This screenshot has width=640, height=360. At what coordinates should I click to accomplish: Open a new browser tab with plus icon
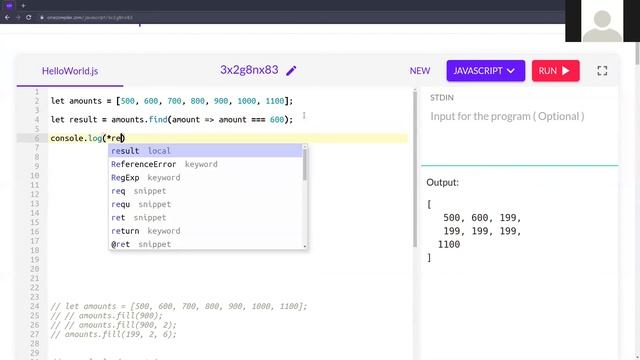click(23, 6)
